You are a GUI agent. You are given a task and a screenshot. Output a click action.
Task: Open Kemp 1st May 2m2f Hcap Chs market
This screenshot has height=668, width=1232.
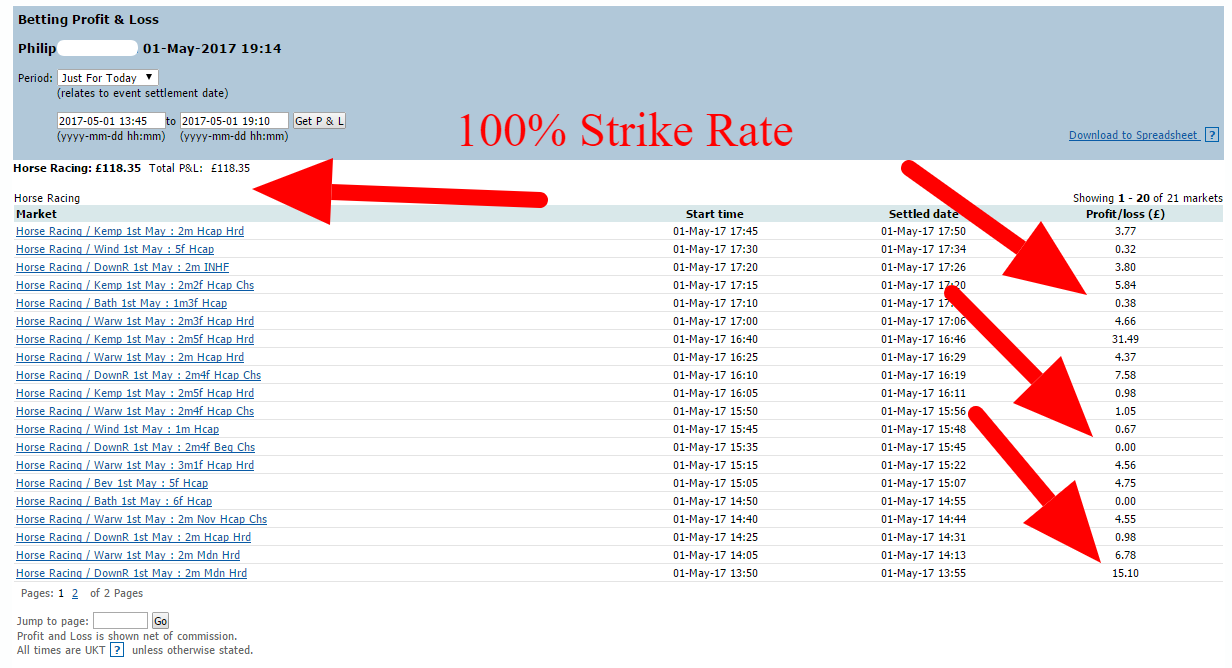pyautogui.click(x=135, y=285)
